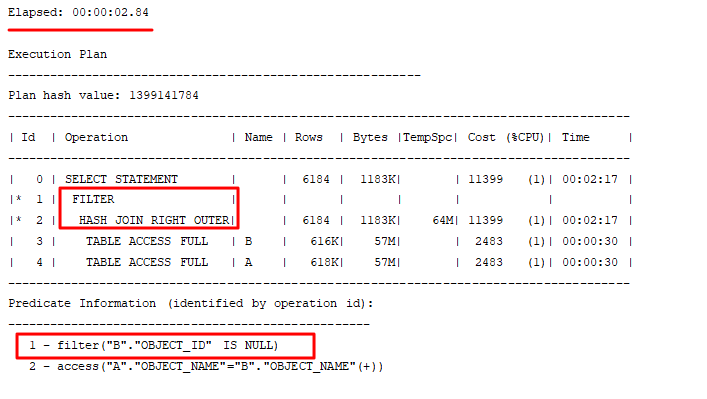Click time 00:00:30 in table B row
This screenshot has height=399, width=707.
click(x=590, y=241)
